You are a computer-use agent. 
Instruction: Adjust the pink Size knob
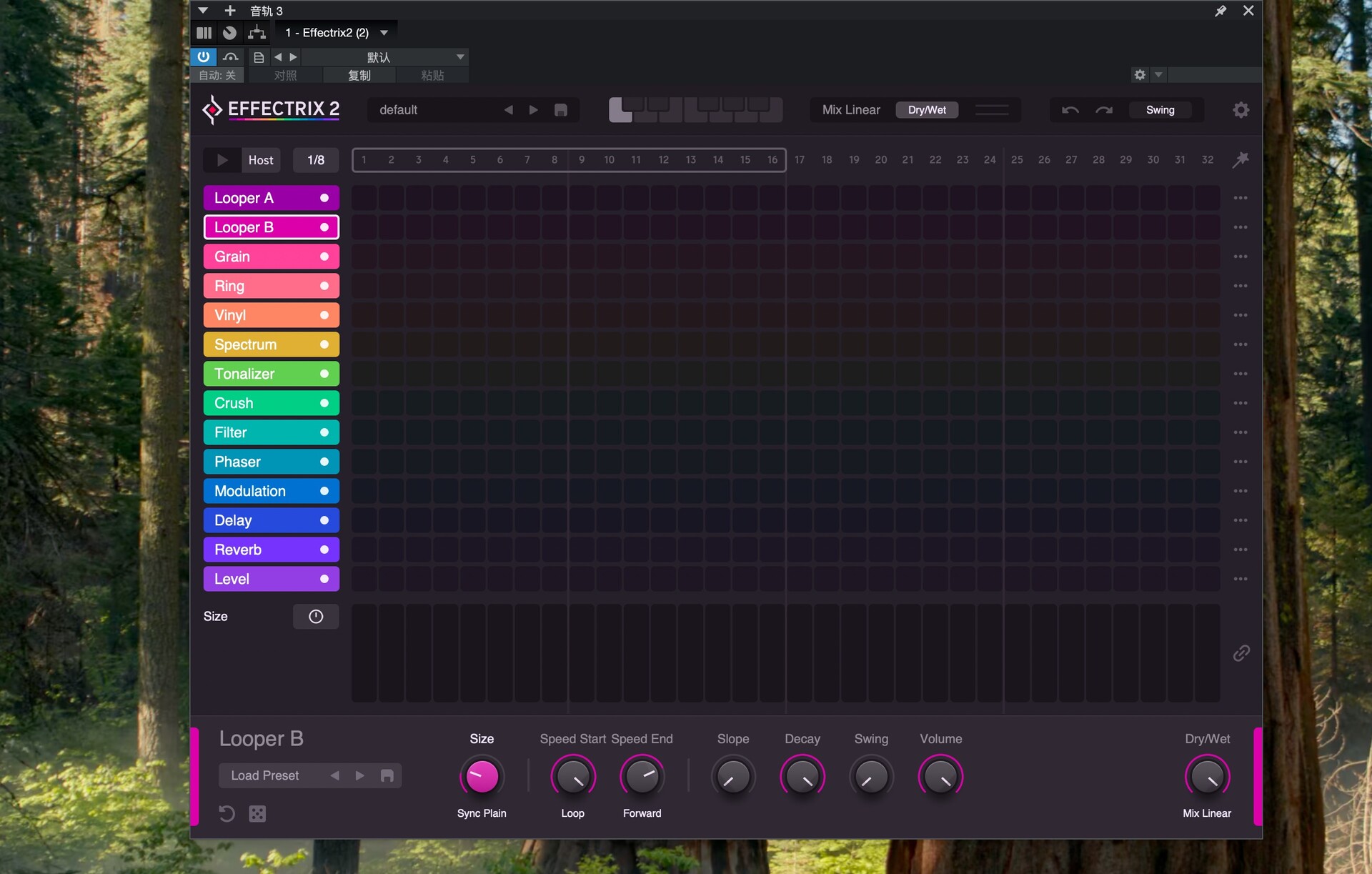[482, 777]
